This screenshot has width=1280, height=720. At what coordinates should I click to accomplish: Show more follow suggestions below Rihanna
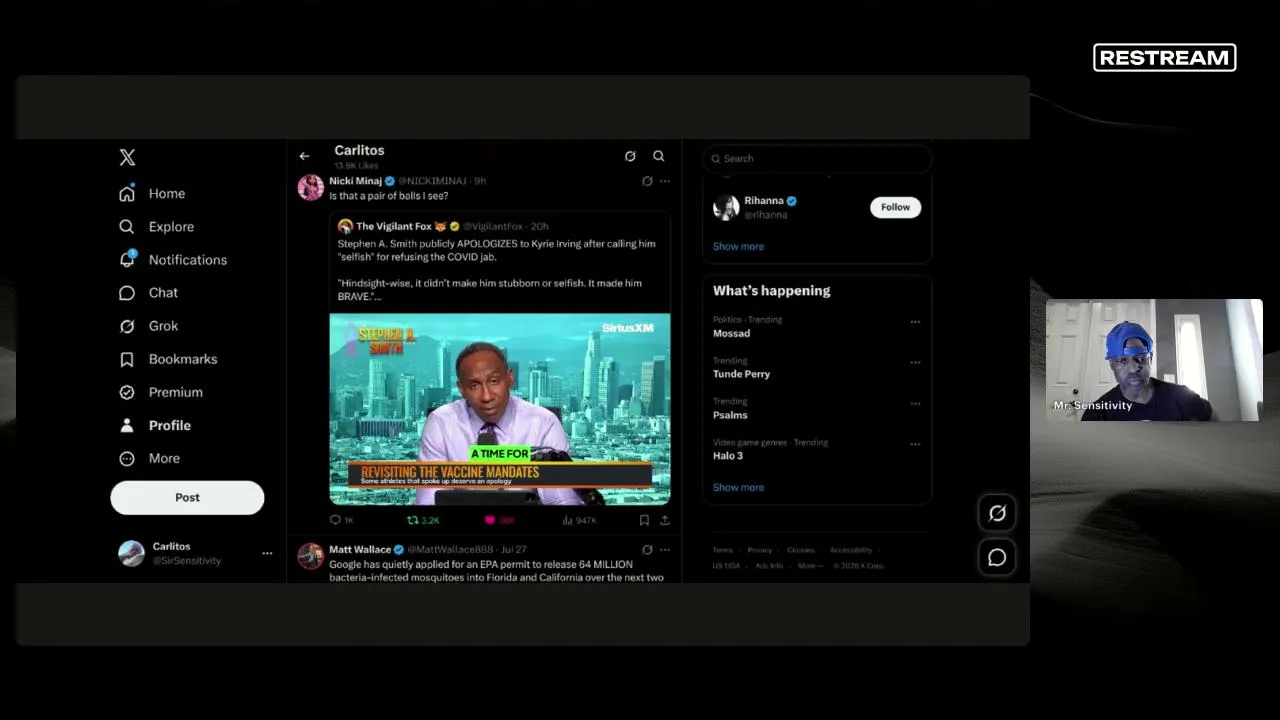click(738, 246)
